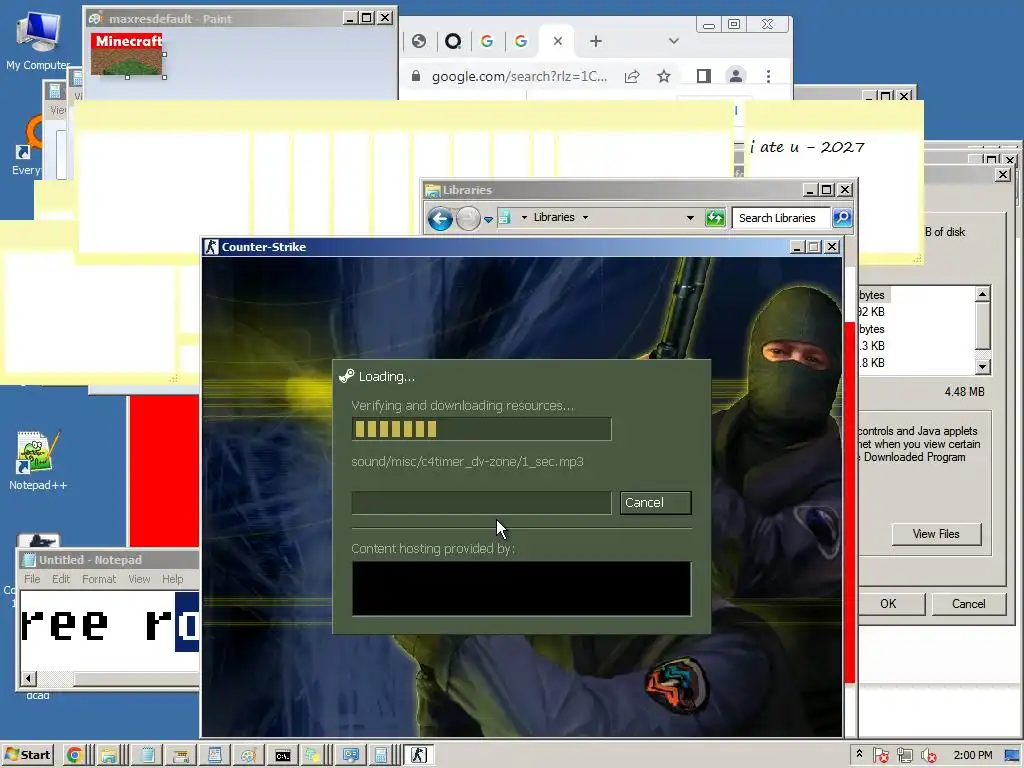
Task: Bookmark this page with the star icon
Action: [664, 76]
